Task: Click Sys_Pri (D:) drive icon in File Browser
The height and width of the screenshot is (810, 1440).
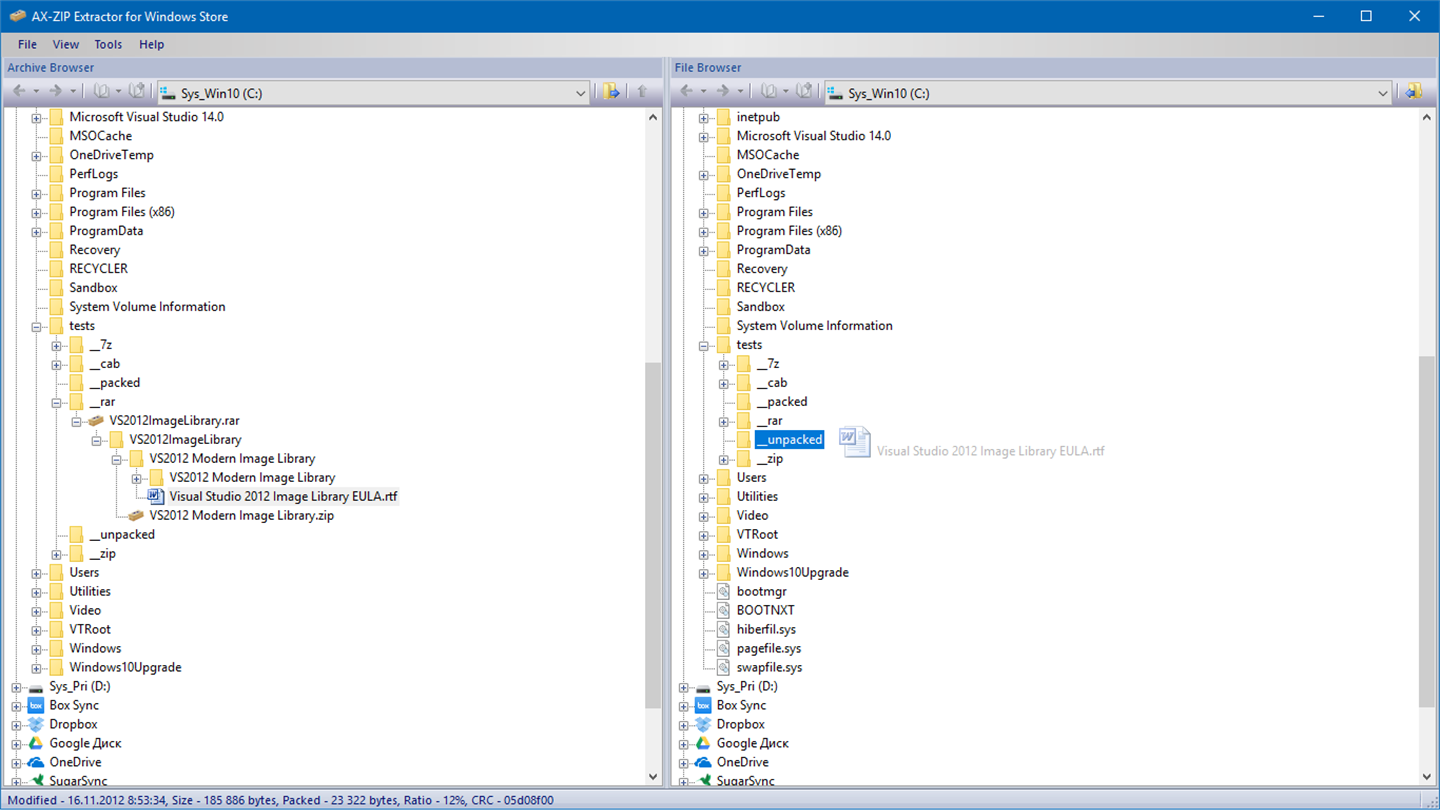Action: 703,687
